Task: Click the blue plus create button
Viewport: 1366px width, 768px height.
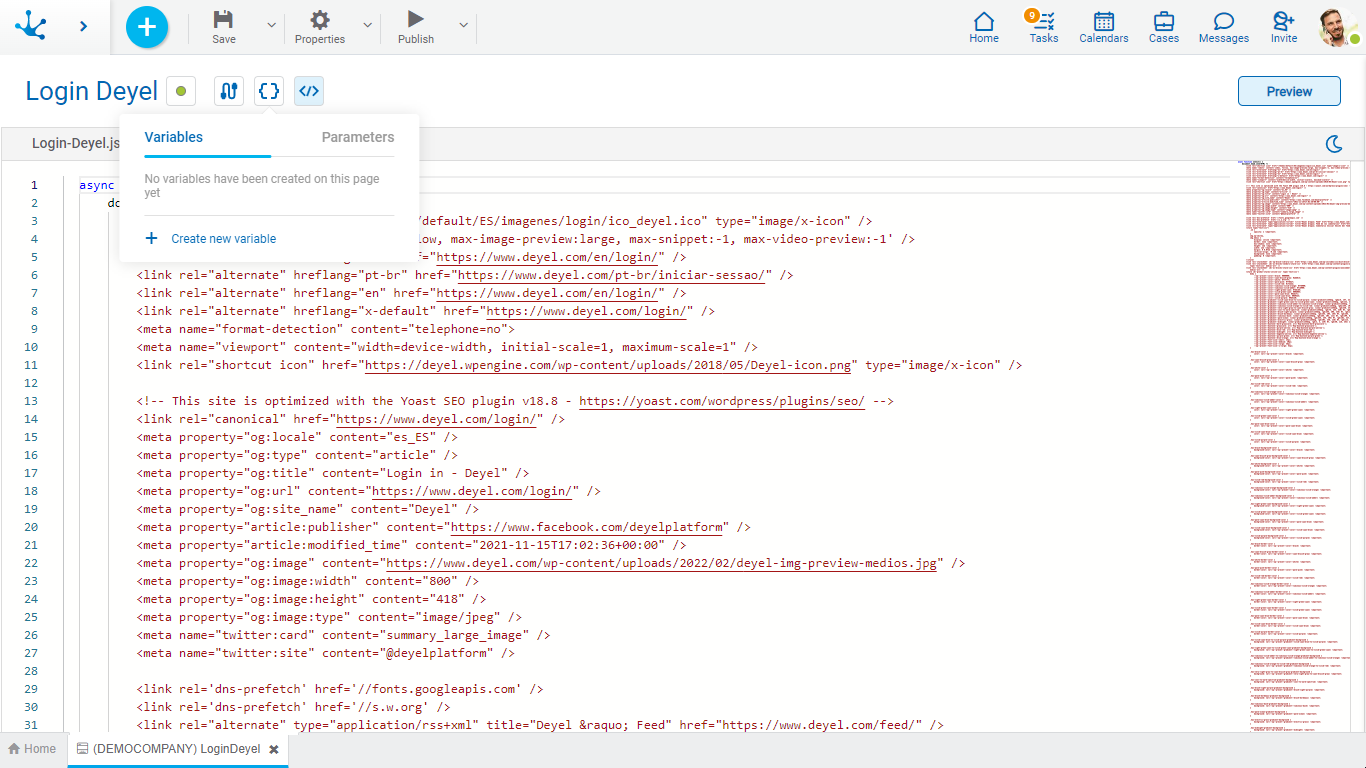Action: [147, 27]
